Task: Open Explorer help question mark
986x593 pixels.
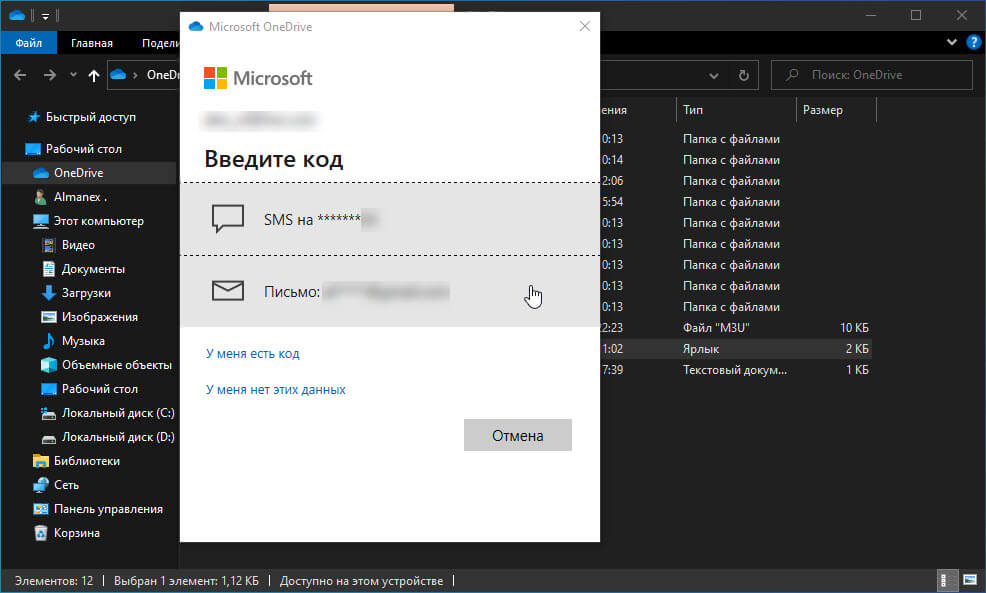Action: (973, 42)
